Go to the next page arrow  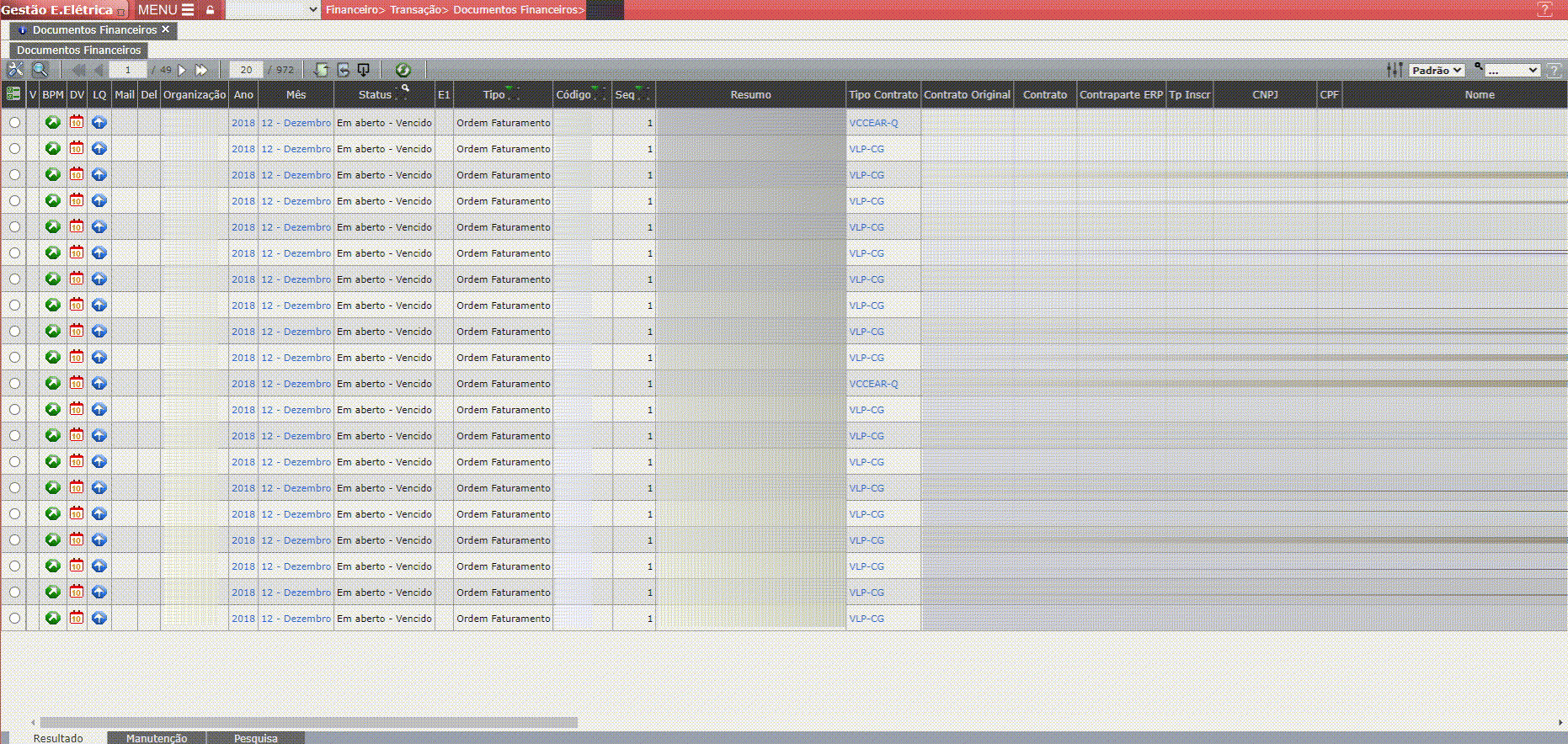pyautogui.click(x=182, y=70)
